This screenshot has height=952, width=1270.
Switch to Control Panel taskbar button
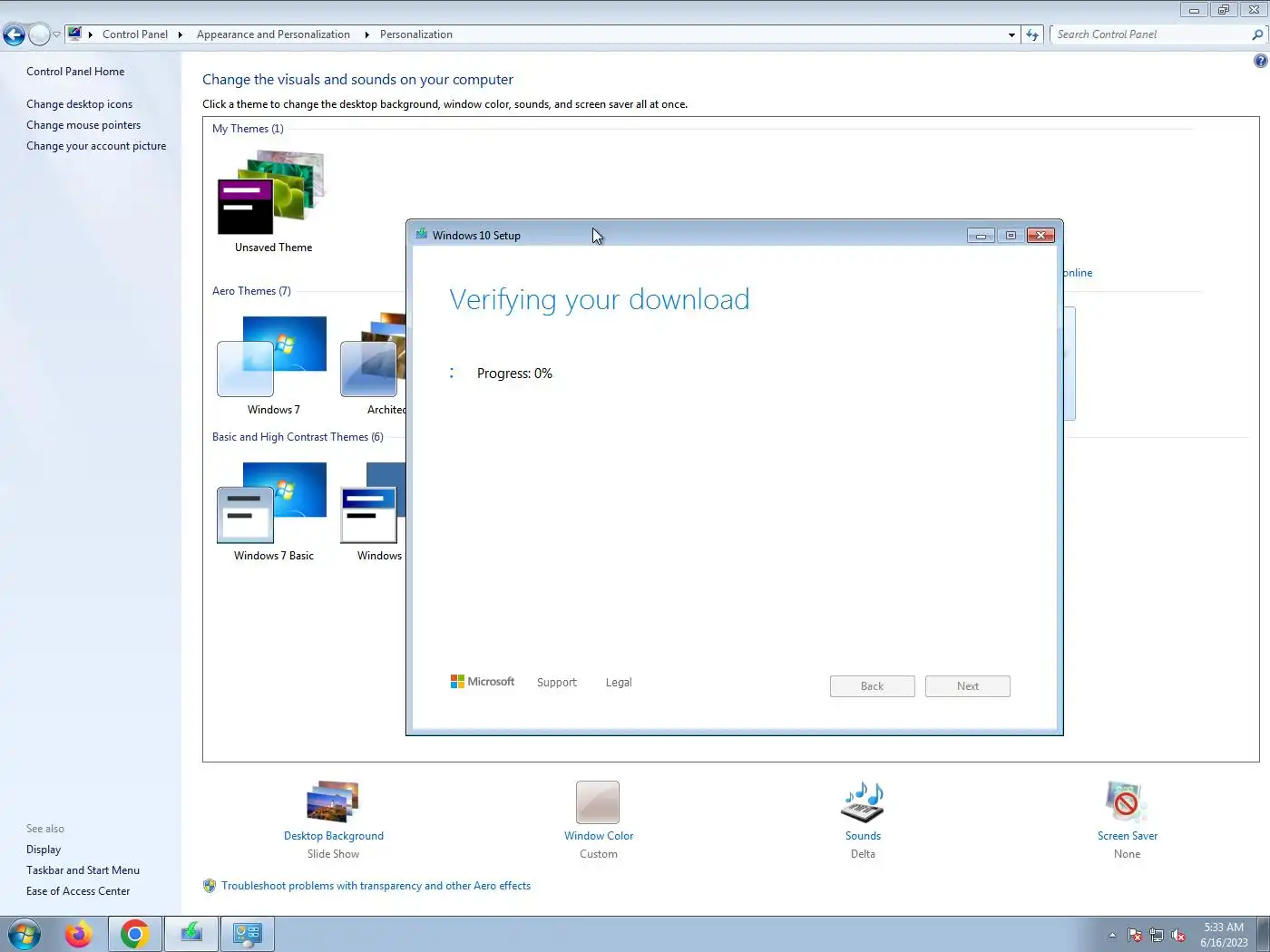pyautogui.click(x=248, y=934)
